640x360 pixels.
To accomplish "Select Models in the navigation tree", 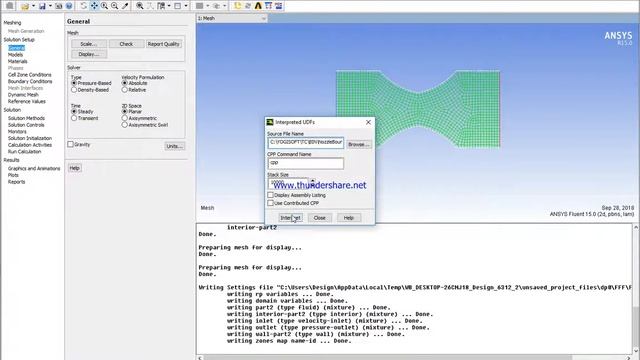I will [x=16, y=54].
